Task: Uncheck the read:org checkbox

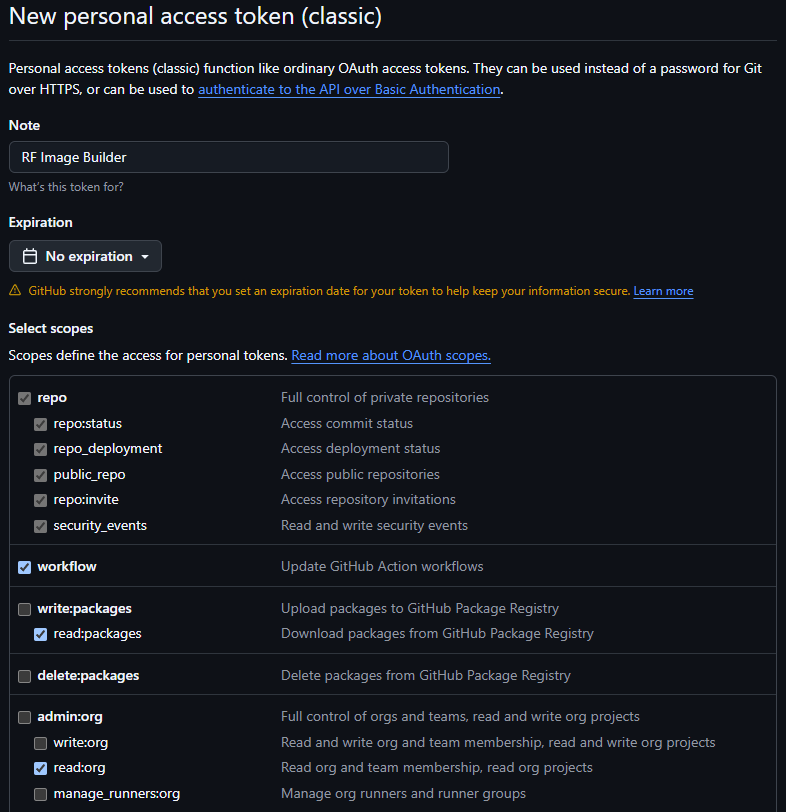Action: point(41,768)
